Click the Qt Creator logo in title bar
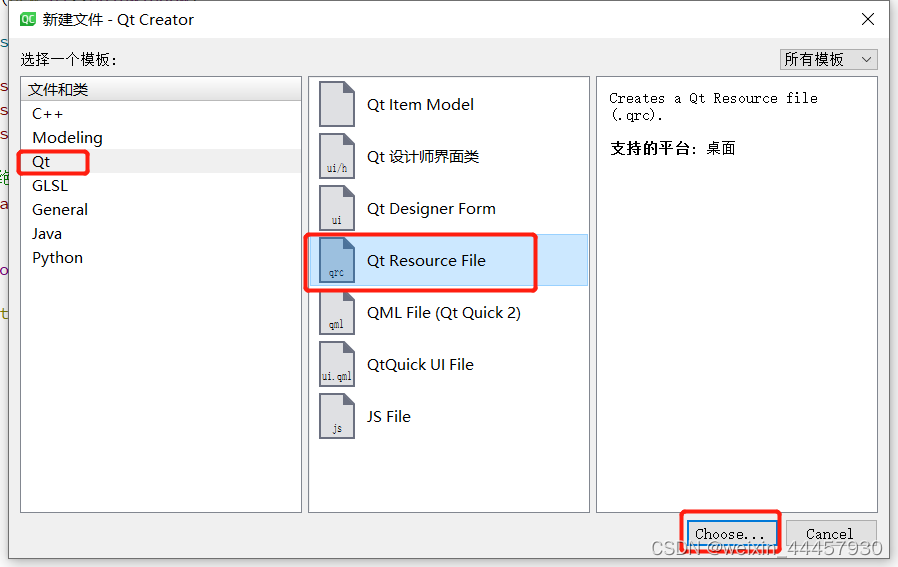Screen dimensions: 898x567 click(27, 19)
